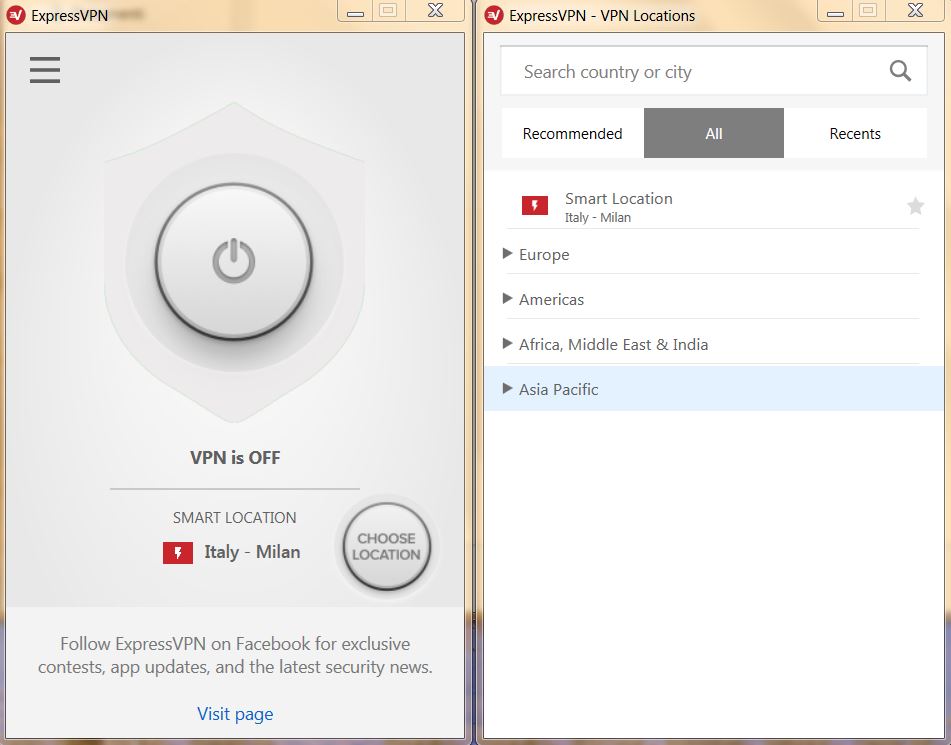
Task: Minimize the VPN Locations window
Action: click(x=835, y=12)
